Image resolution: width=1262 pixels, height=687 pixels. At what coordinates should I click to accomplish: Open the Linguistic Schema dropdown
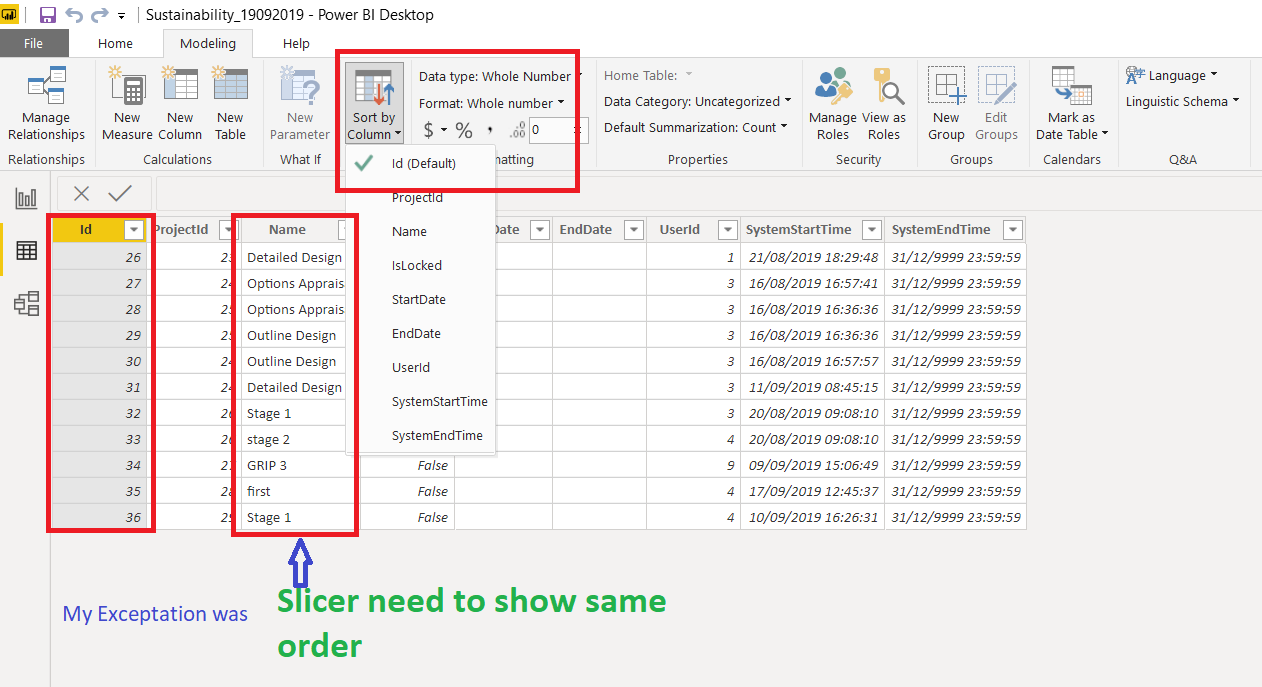tap(1182, 101)
